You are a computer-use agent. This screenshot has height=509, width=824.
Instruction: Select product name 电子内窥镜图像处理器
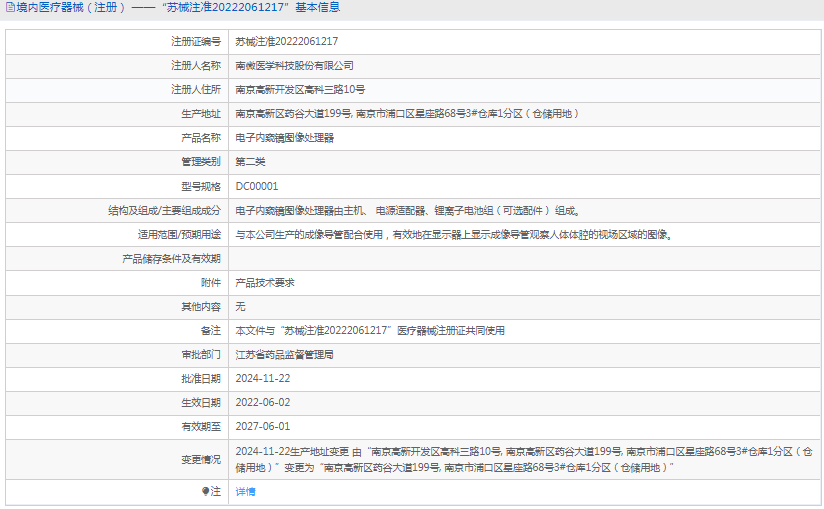coord(285,138)
